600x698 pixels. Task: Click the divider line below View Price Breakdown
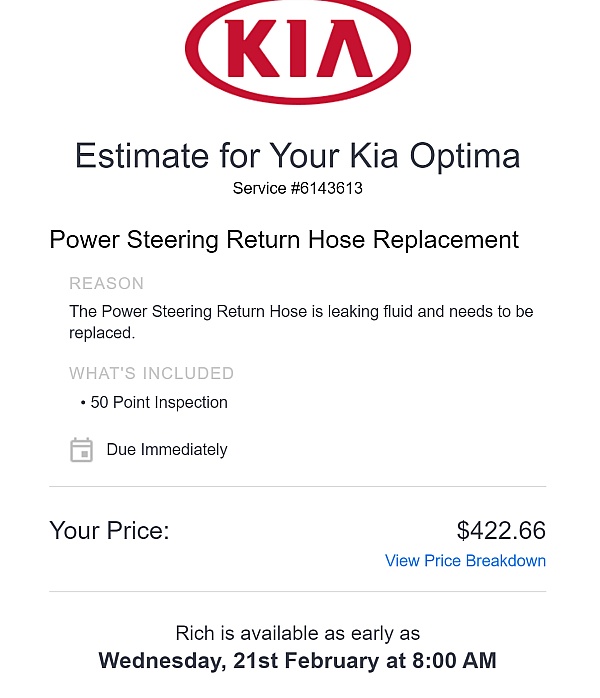(x=298, y=592)
